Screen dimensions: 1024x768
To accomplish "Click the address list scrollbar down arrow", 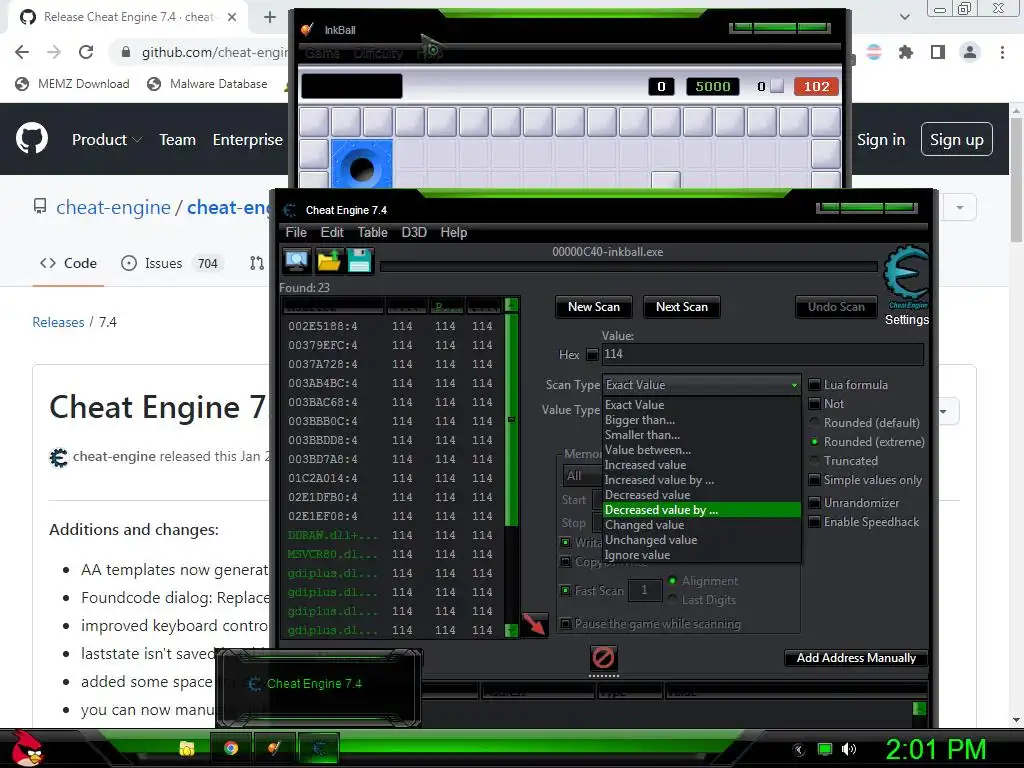I will coord(511,631).
